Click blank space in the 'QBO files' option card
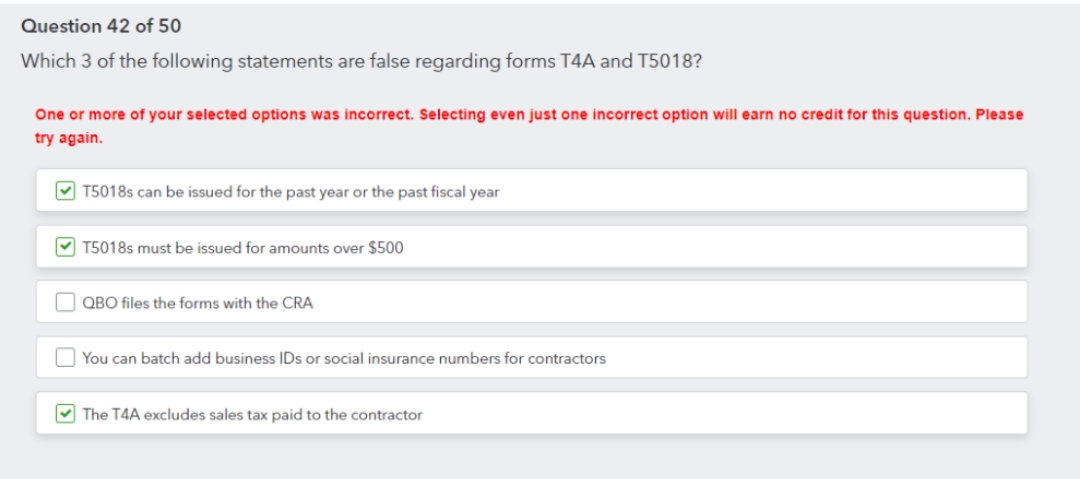This screenshot has height=479, width=1080. pos(700,302)
